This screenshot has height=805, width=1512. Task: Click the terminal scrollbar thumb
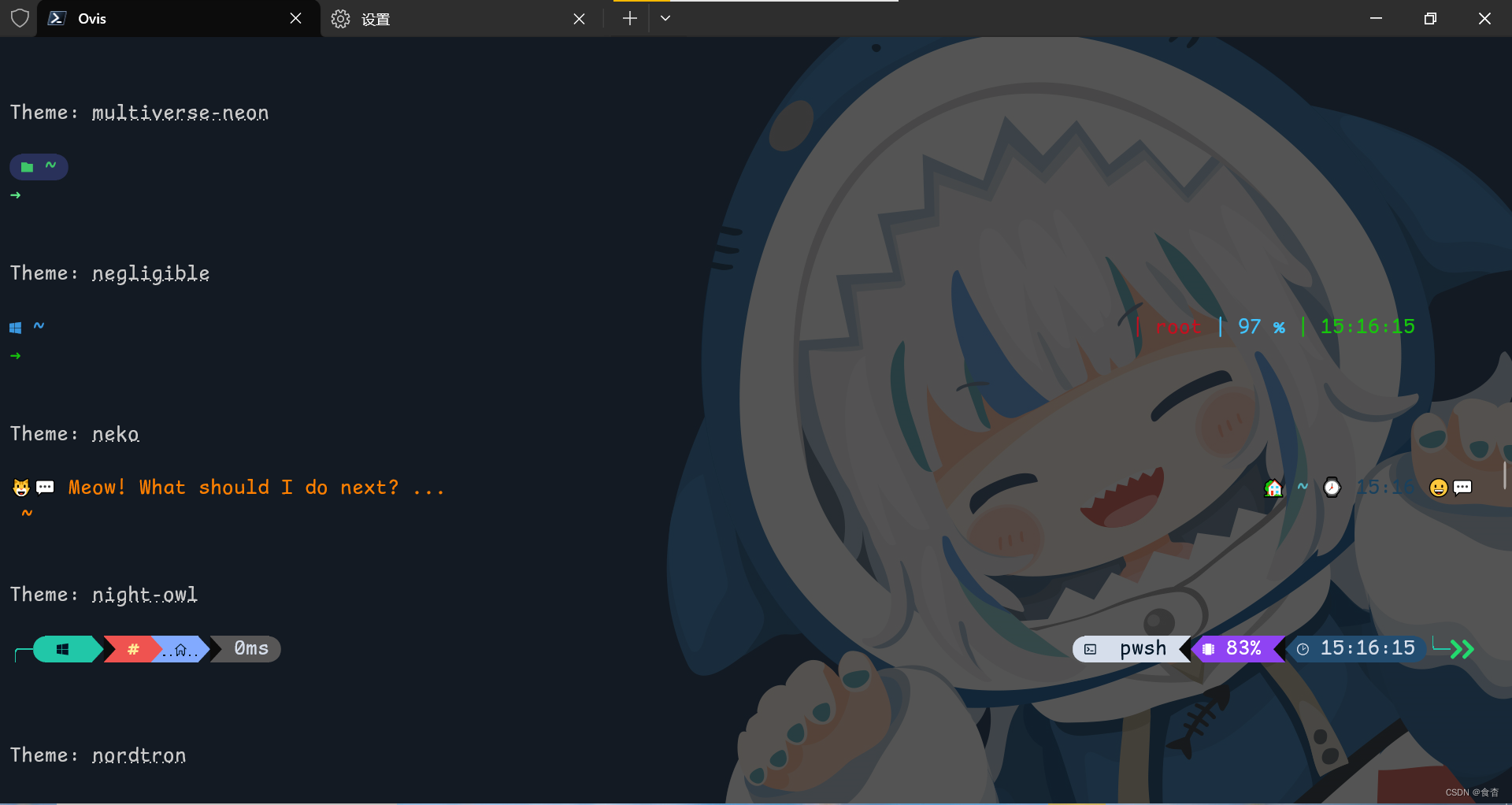click(x=1505, y=475)
